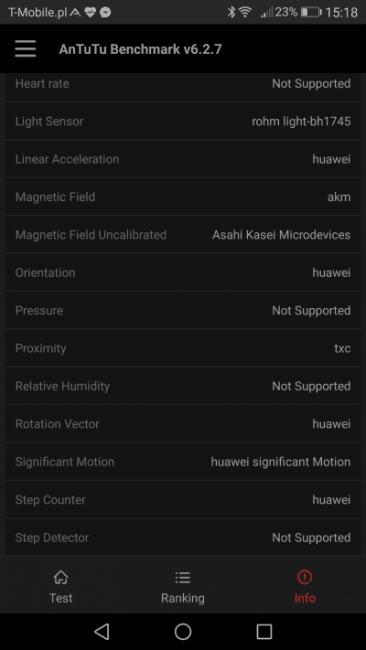Select the Light Sensor row

pos(183,121)
